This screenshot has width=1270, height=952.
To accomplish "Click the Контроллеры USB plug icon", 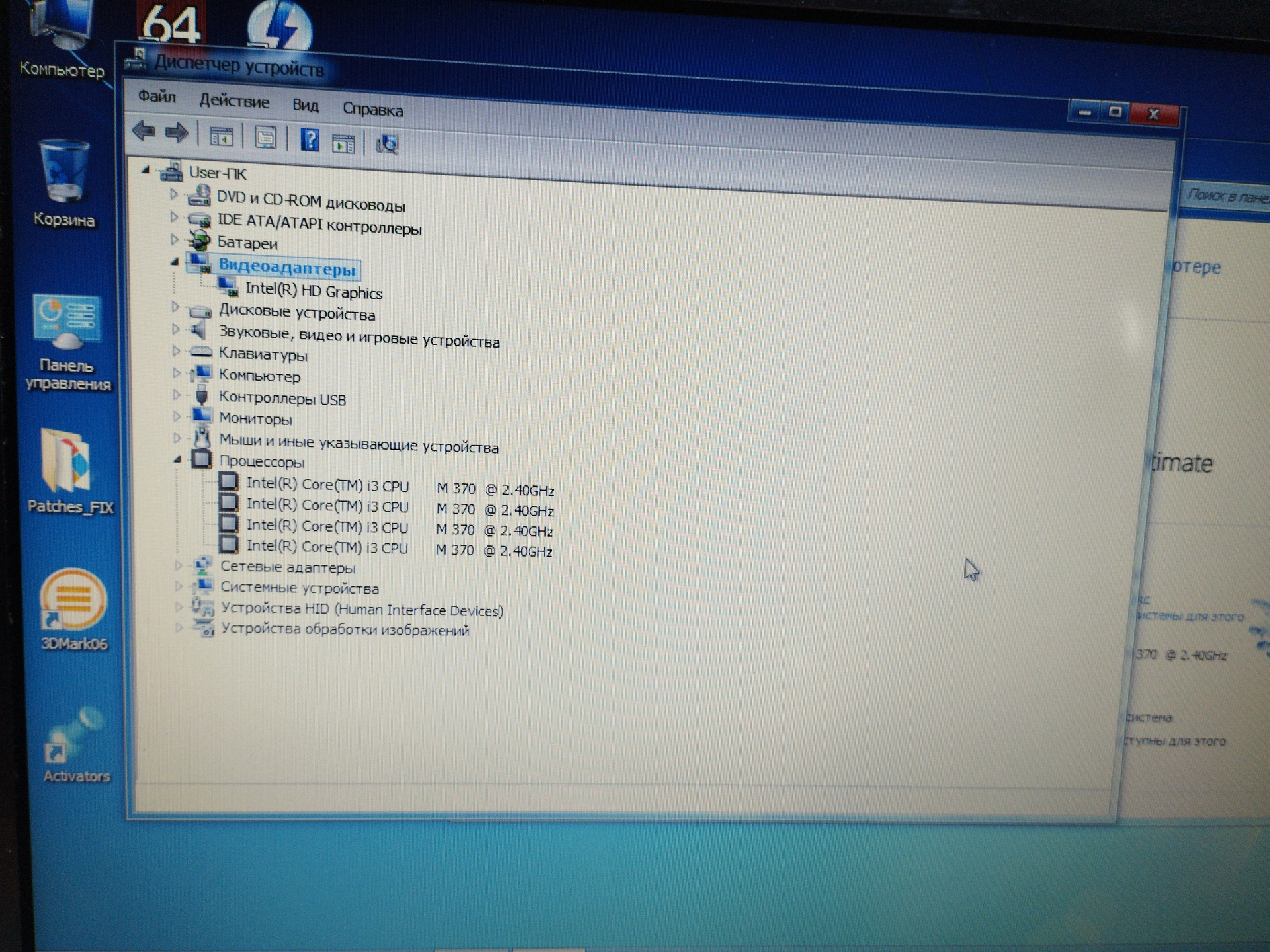I will [x=202, y=395].
